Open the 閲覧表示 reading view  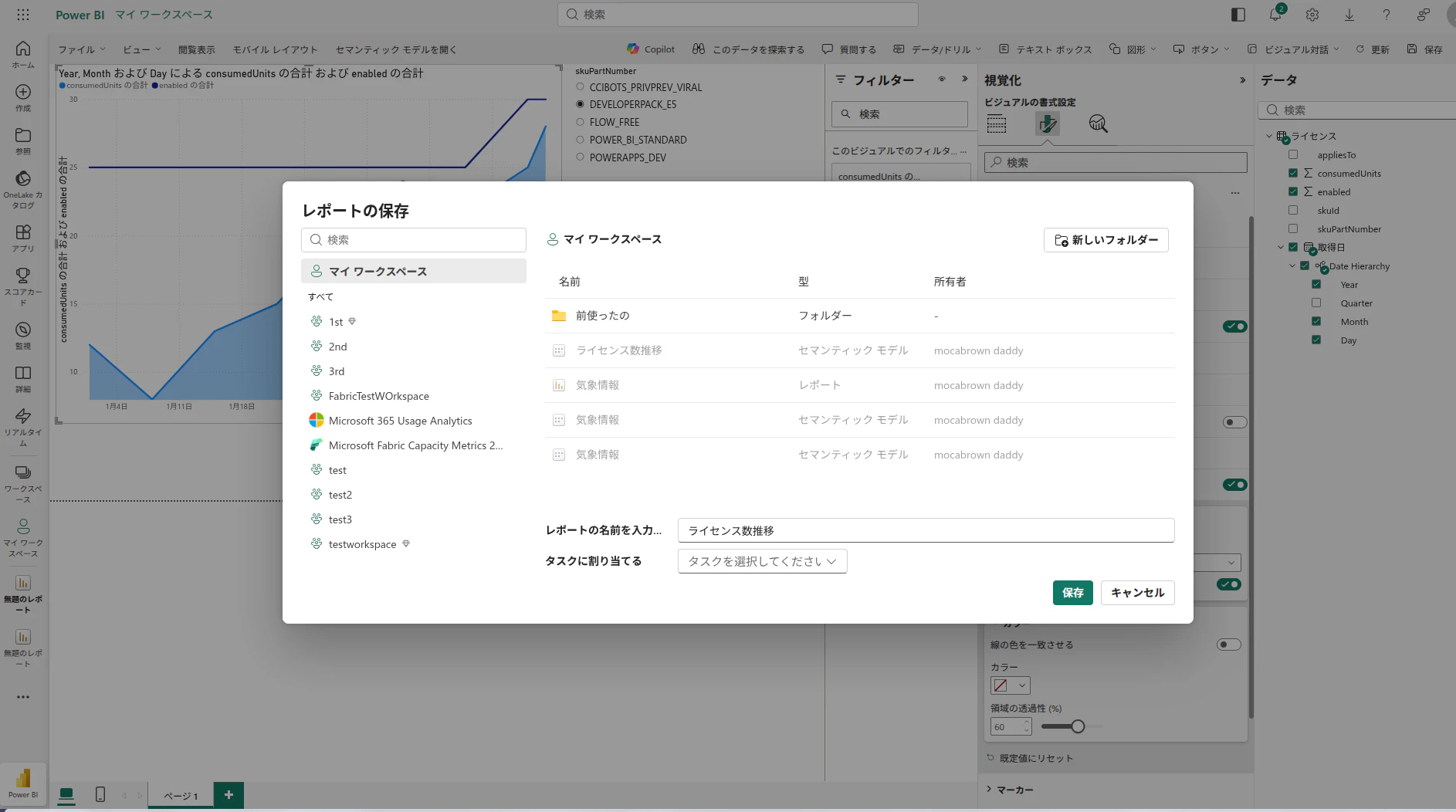[x=197, y=49]
